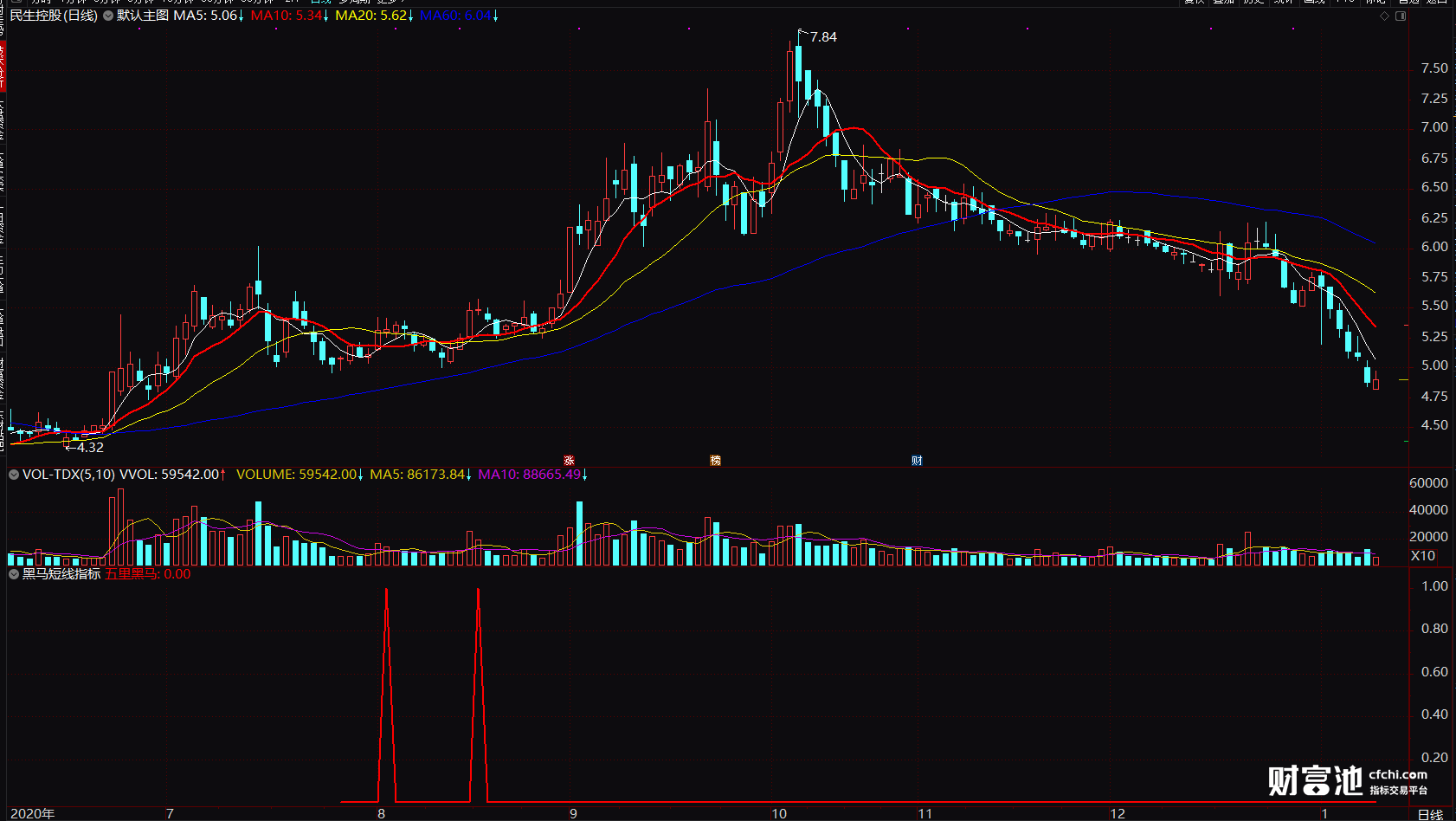Viewport: 1456px width, 821px height.
Task: Select the yellow MA20: 5.62 moving average label
Action: tap(371, 16)
